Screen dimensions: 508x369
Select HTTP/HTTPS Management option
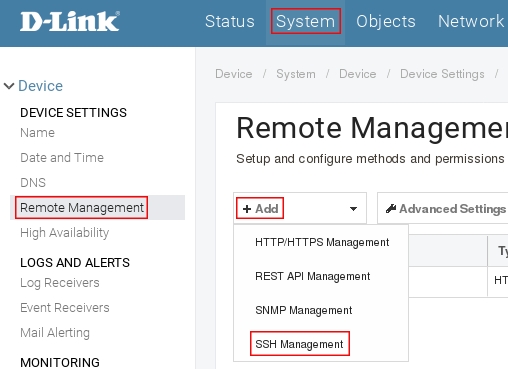[x=322, y=242]
